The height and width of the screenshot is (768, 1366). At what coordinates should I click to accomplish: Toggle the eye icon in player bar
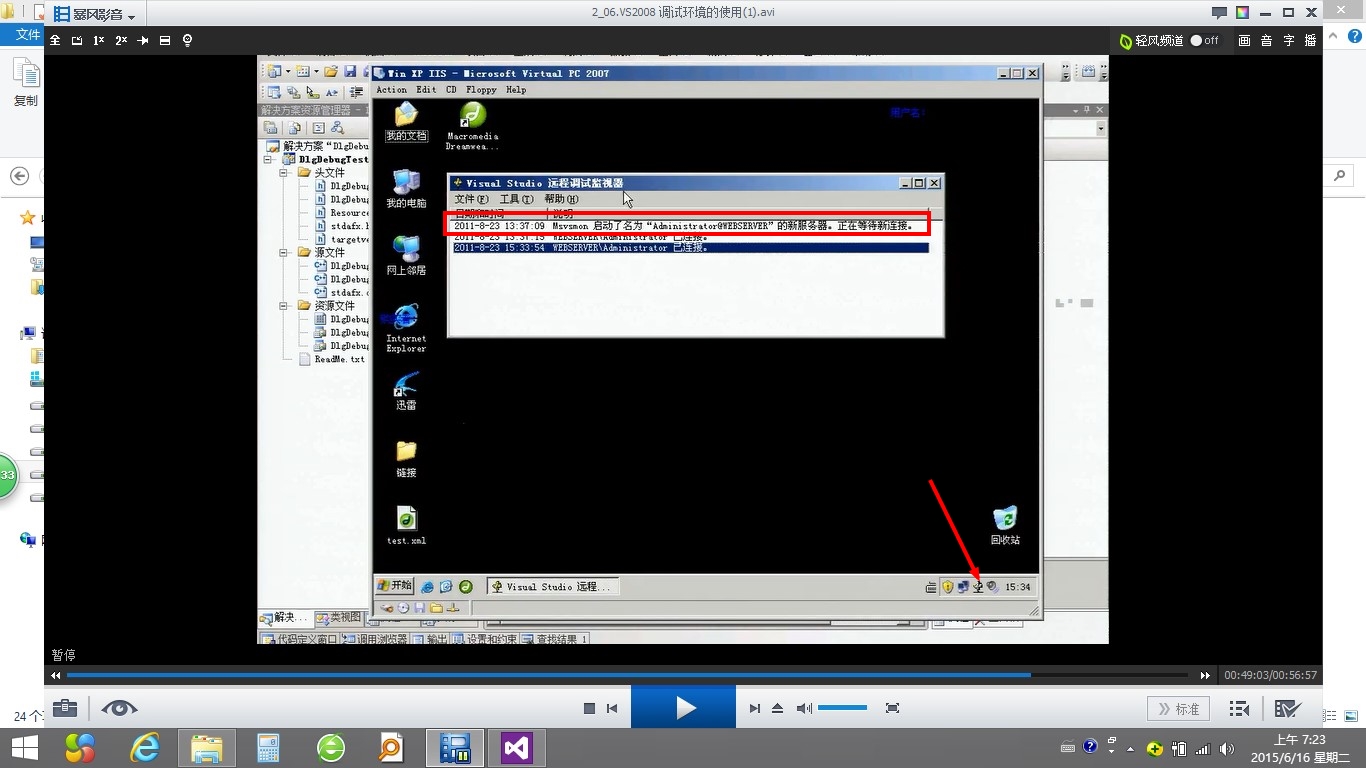(x=120, y=708)
